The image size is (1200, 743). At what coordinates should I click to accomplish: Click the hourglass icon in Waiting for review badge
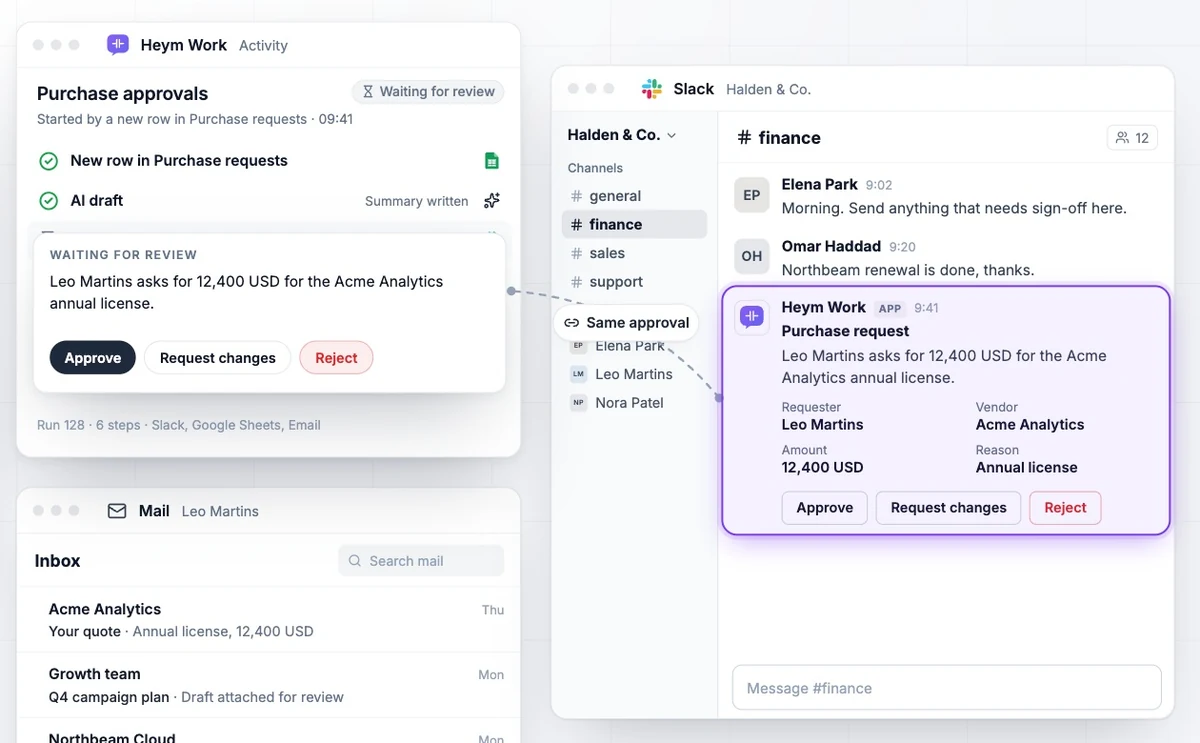(368, 91)
